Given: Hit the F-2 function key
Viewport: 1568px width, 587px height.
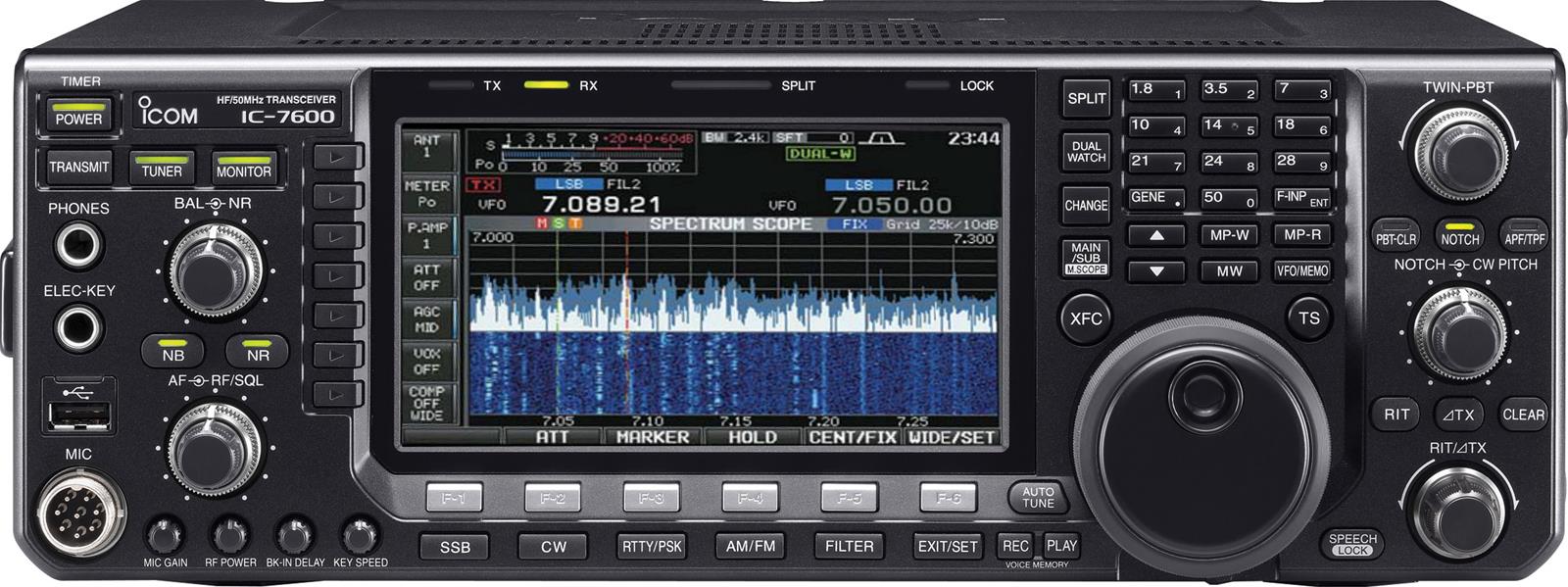Looking at the screenshot, I should (553, 498).
